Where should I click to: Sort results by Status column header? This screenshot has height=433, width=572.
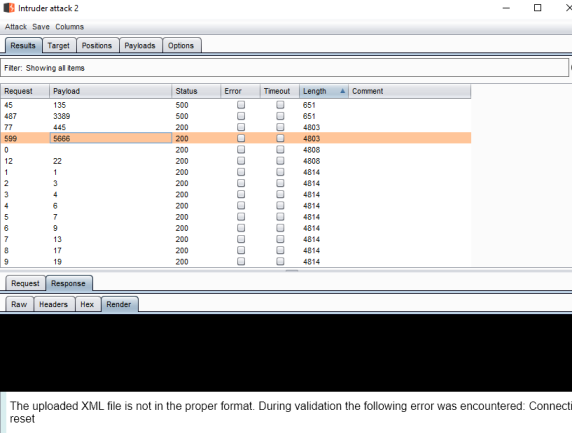(x=196, y=91)
